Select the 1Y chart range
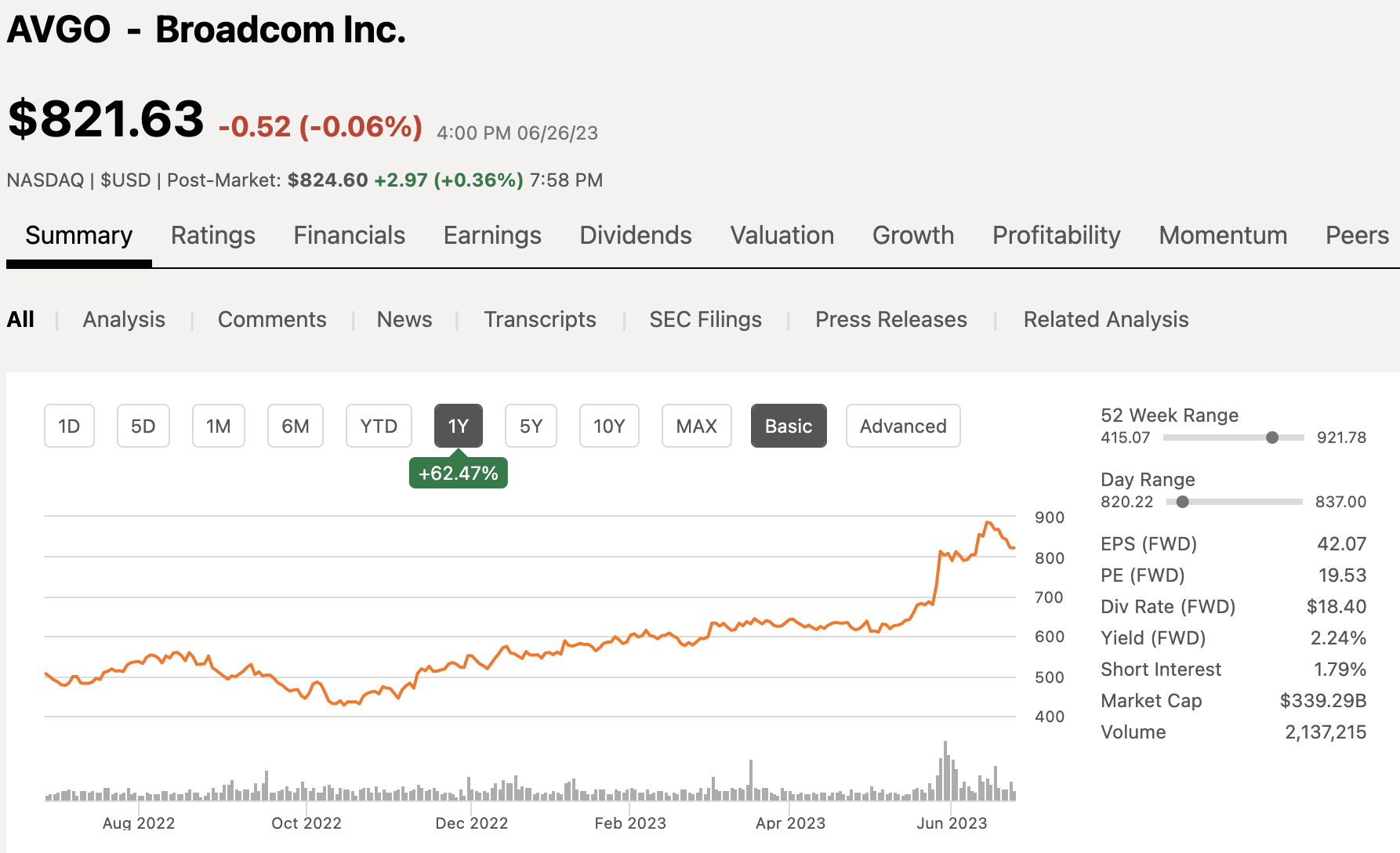Image resolution: width=1400 pixels, height=853 pixels. click(459, 426)
